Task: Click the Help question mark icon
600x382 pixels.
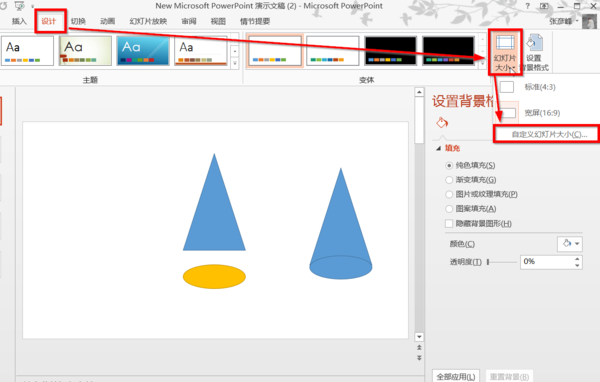Action: 528,6
